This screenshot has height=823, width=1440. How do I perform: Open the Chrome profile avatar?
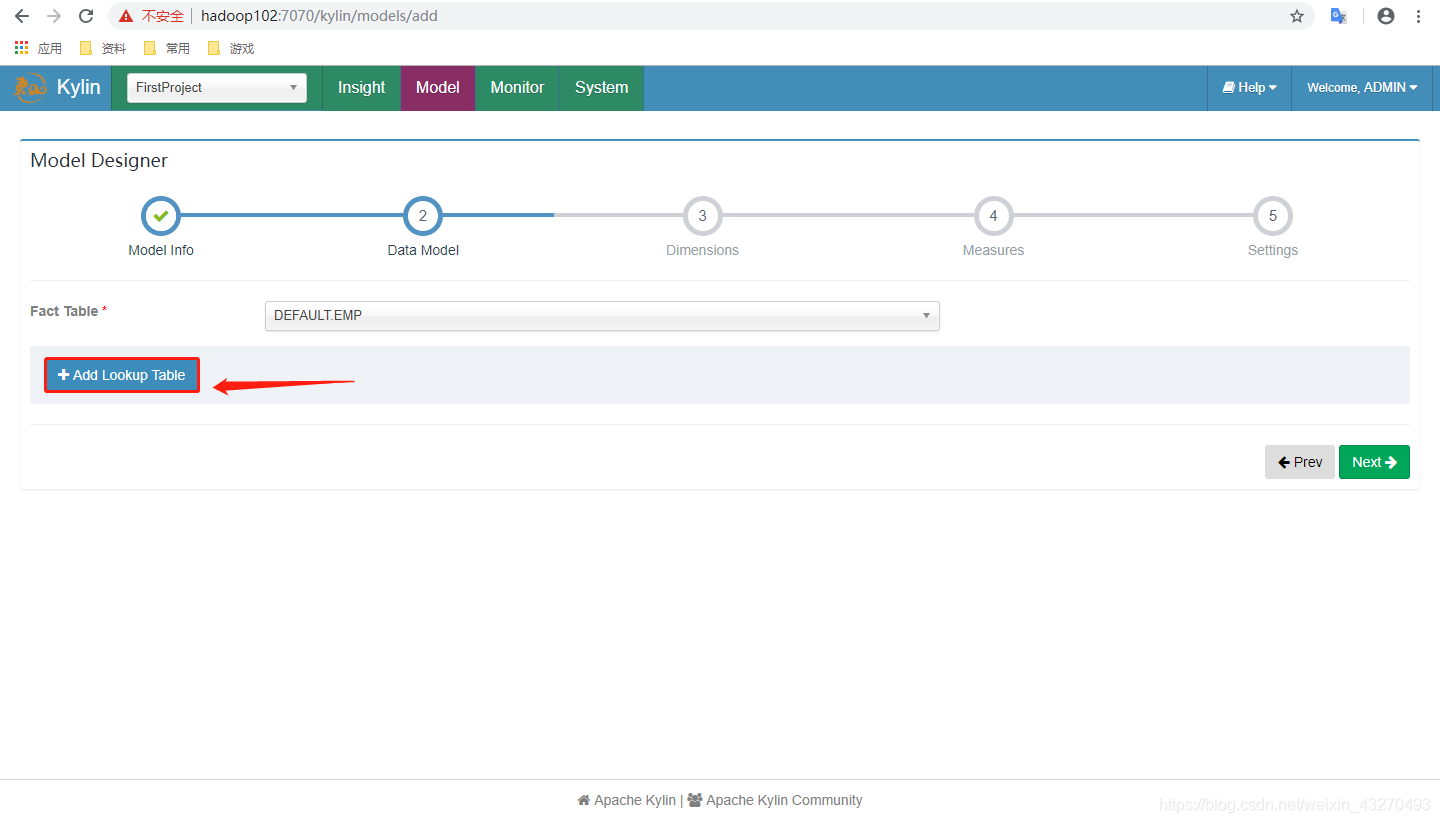1386,16
